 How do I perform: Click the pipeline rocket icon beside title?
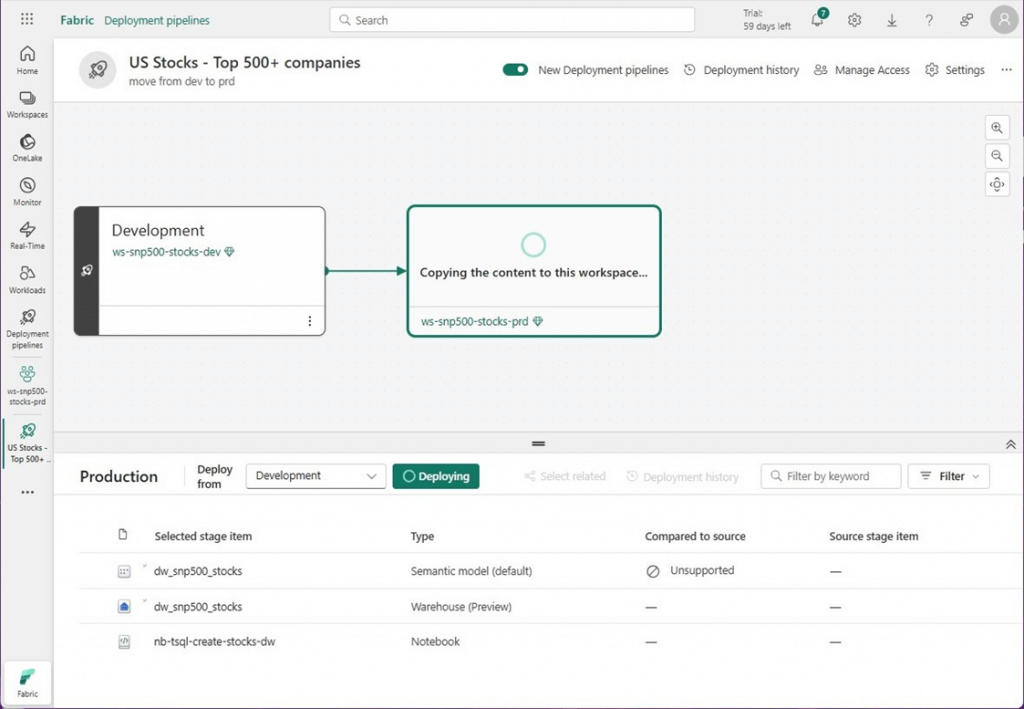(x=97, y=70)
